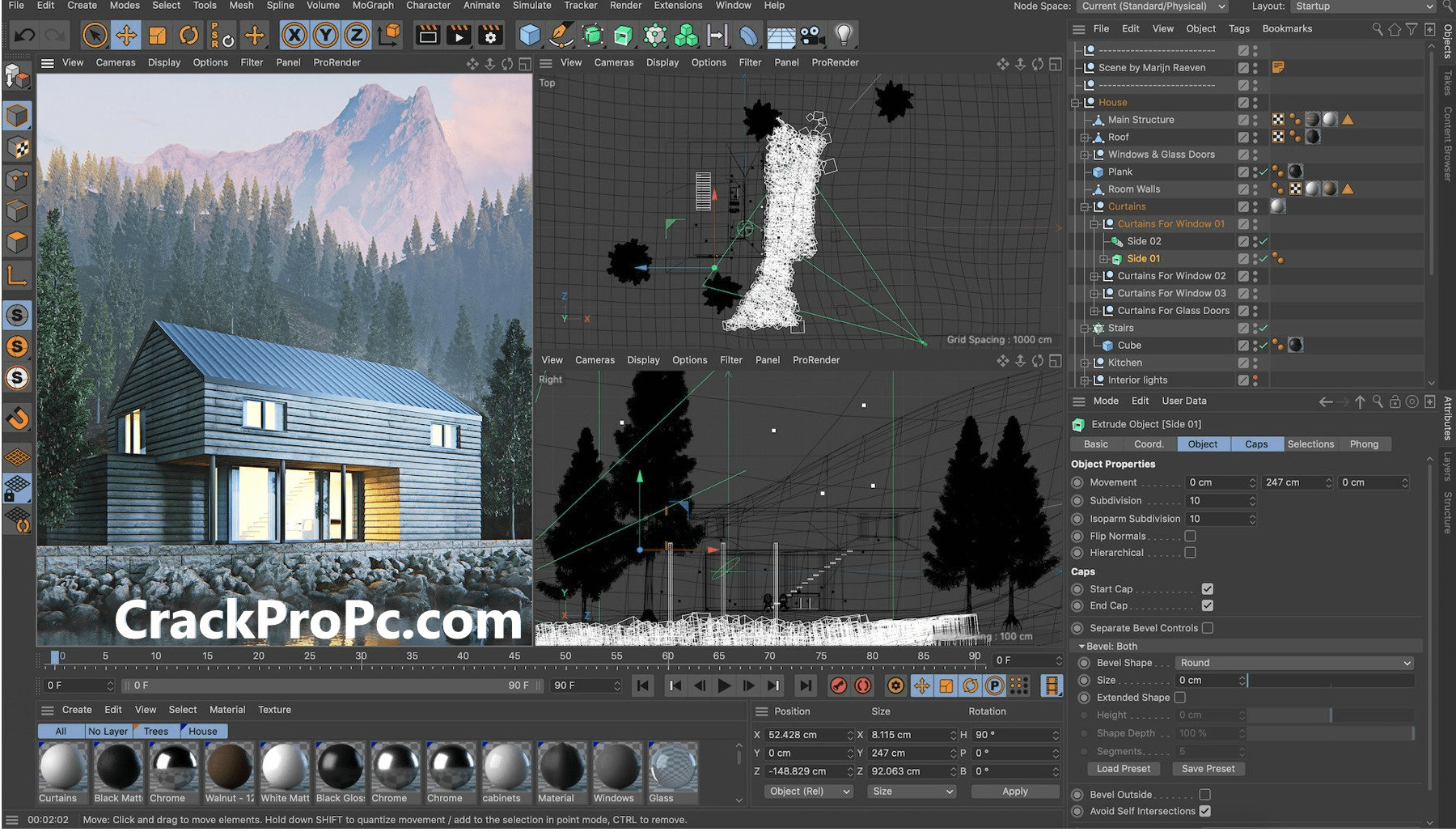
Task: Click the Pen spline tool icon
Action: click(x=561, y=35)
